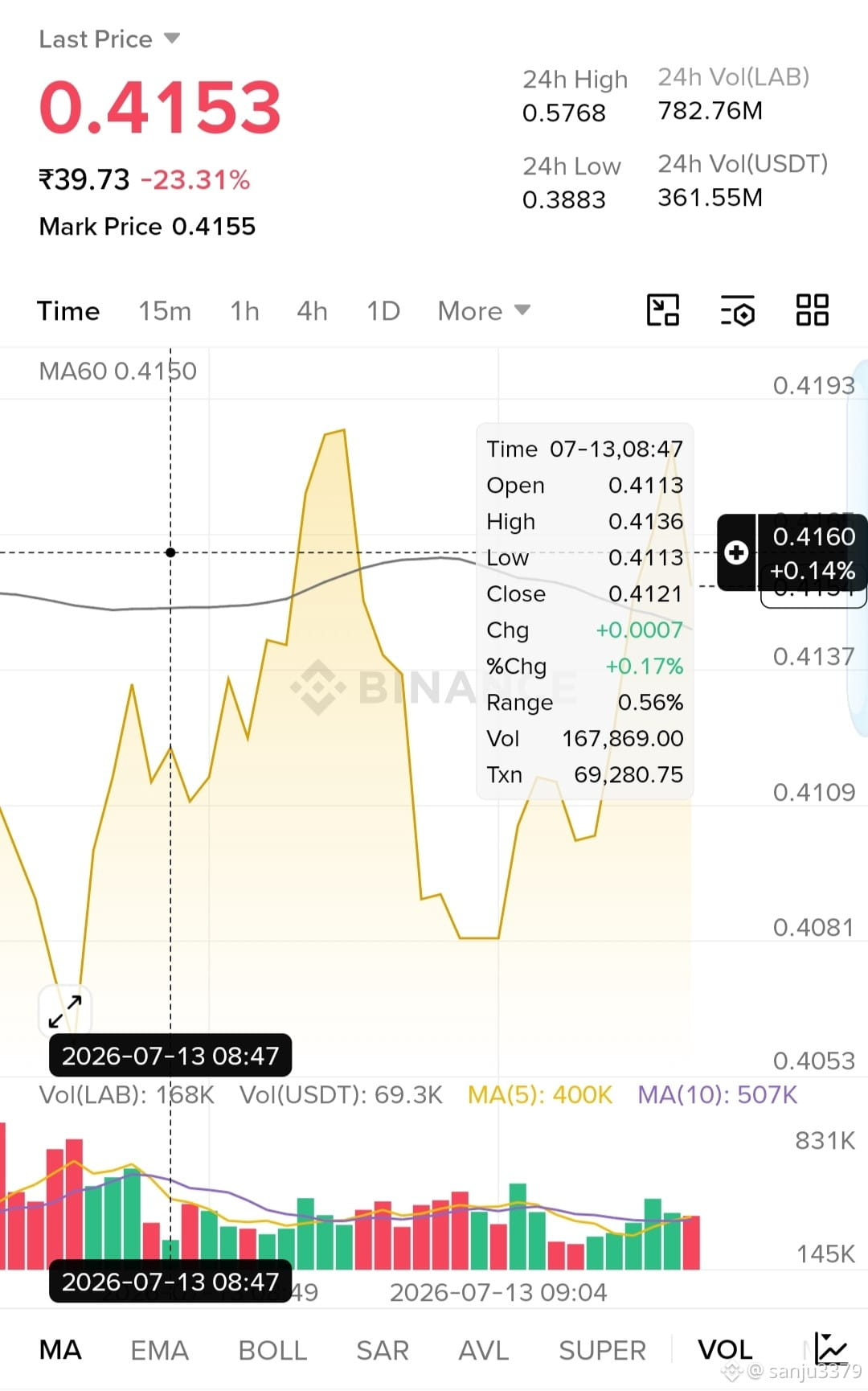Switch to the 4h interval

coord(312,311)
